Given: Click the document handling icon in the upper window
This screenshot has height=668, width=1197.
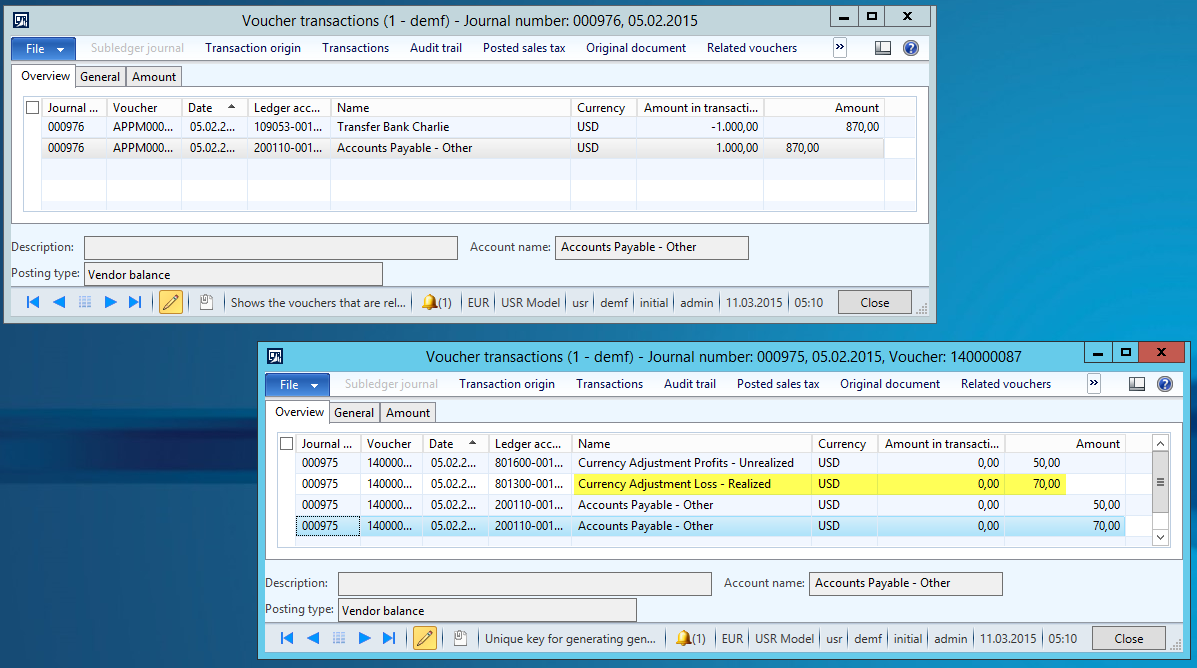Looking at the screenshot, I should tap(205, 302).
